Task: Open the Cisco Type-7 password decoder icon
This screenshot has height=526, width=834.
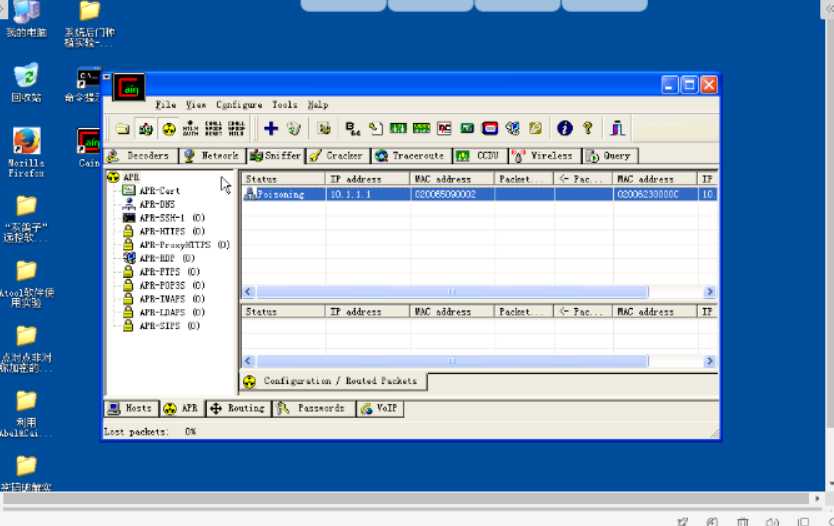Action: click(x=398, y=128)
